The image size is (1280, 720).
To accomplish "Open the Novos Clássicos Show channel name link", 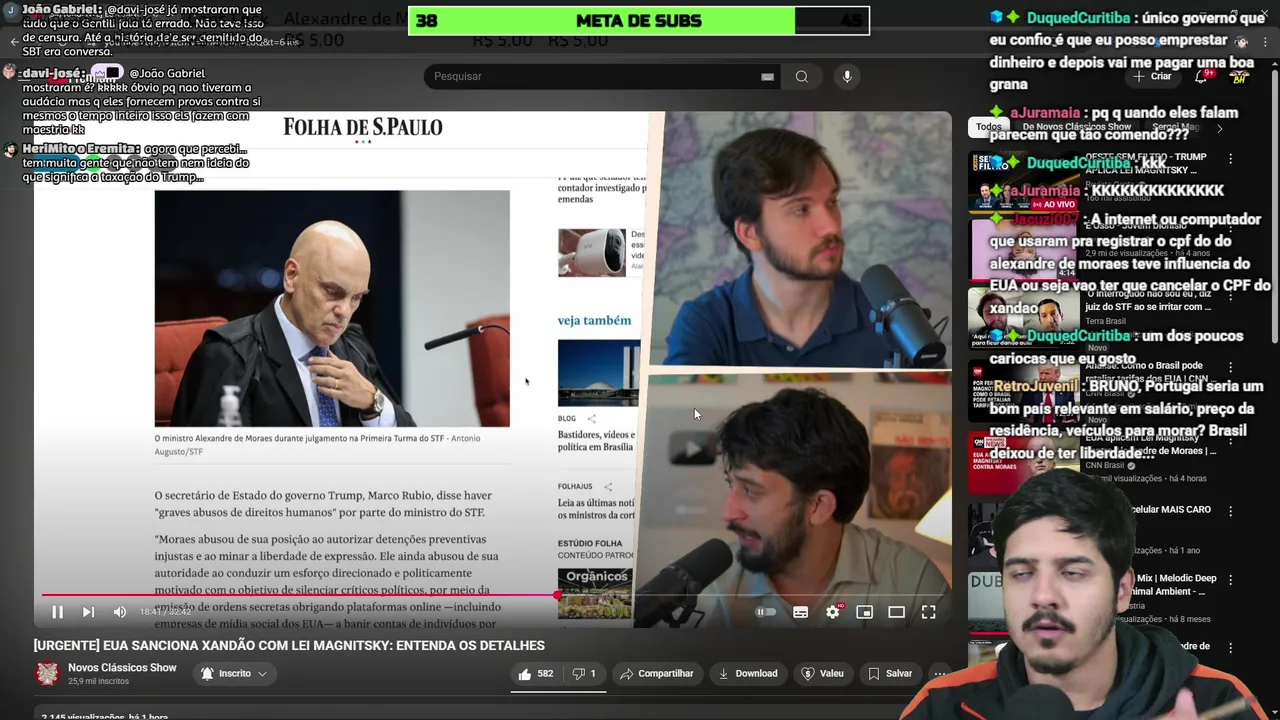I will click(122, 668).
